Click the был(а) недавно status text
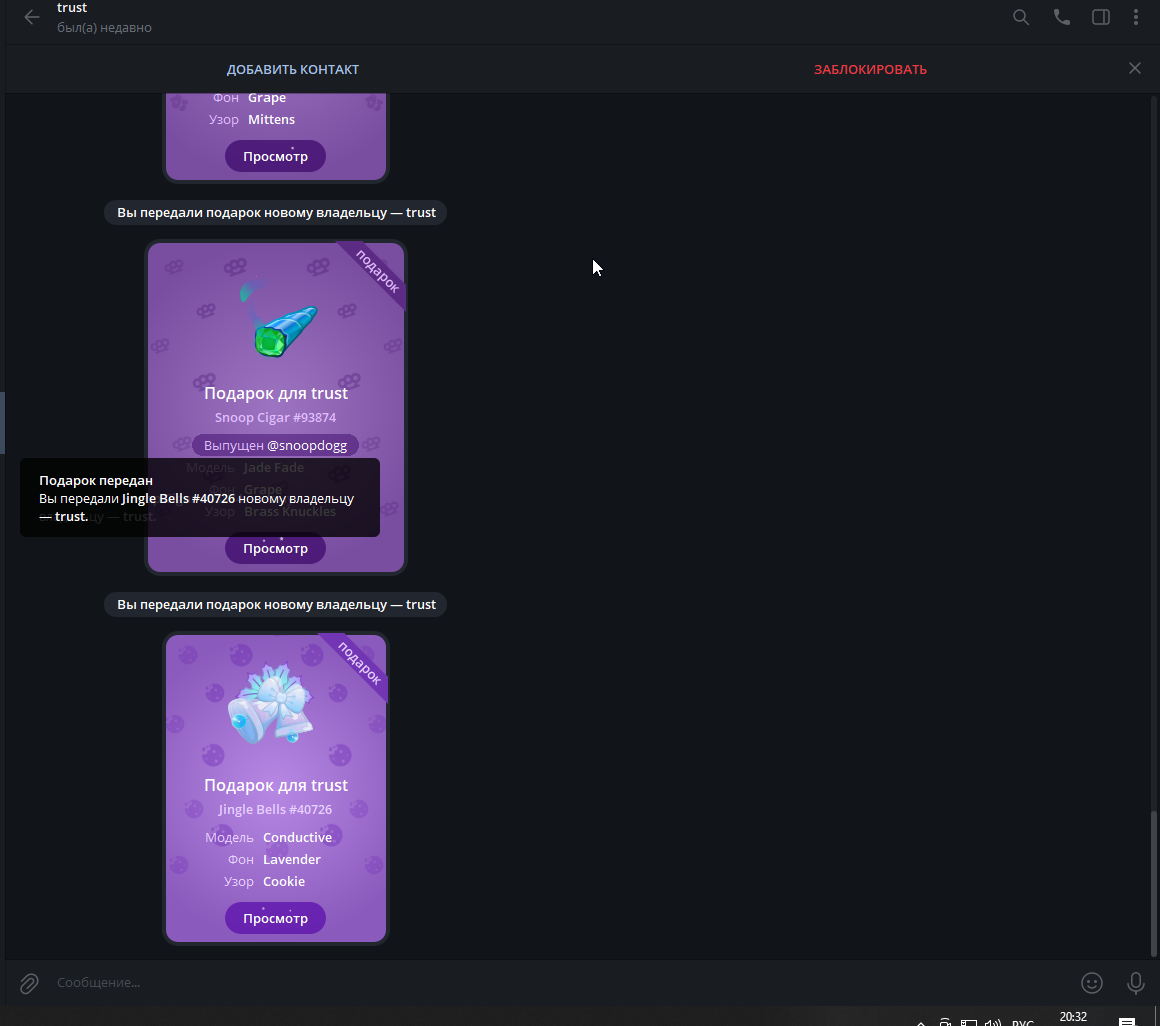 [x=104, y=28]
